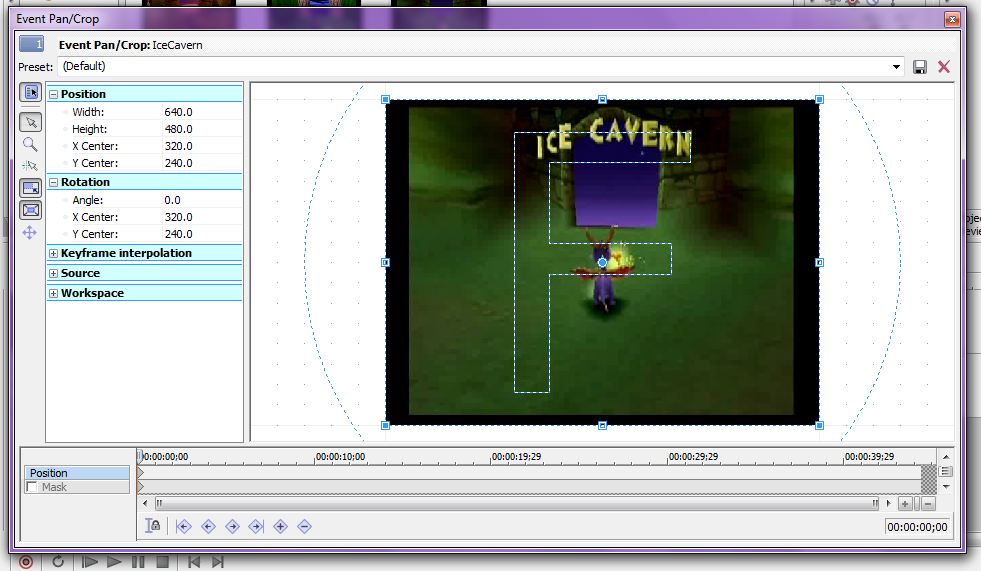Select the Normal Edit tool
The width and height of the screenshot is (981, 571).
pos(31,122)
